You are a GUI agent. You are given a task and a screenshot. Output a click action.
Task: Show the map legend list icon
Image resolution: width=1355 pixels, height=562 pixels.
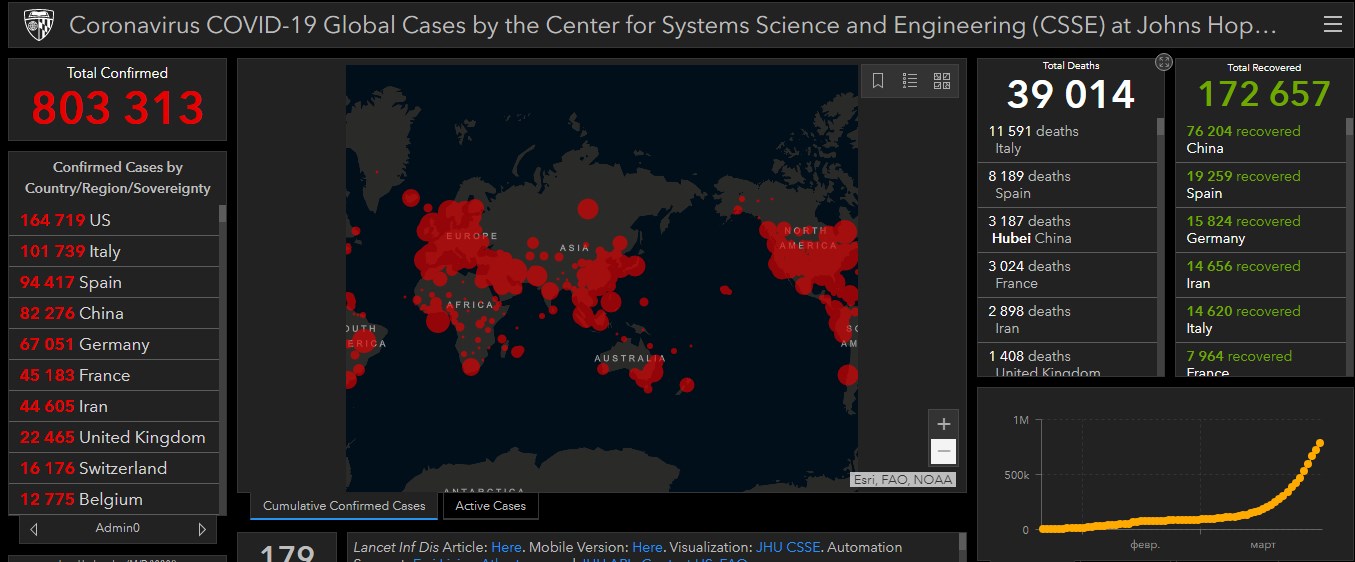tap(910, 81)
